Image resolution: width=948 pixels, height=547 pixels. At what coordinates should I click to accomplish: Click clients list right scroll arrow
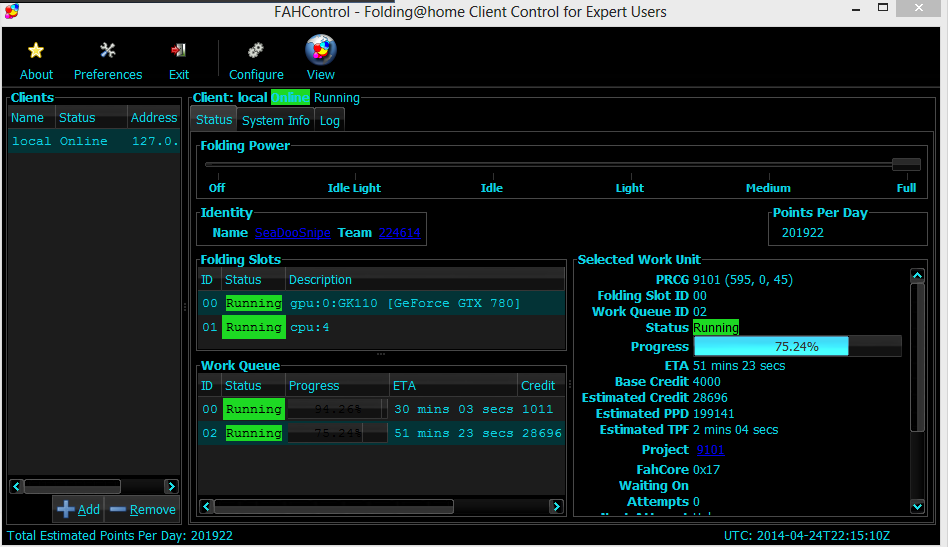(x=172, y=486)
